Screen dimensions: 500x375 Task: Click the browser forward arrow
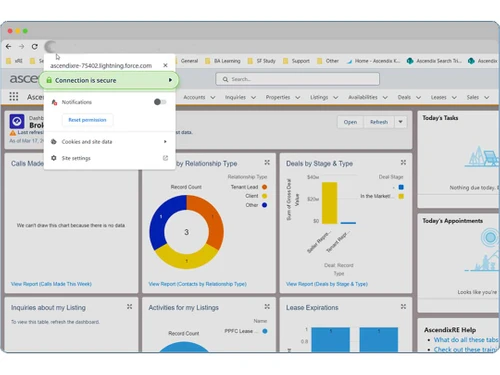click(x=22, y=47)
